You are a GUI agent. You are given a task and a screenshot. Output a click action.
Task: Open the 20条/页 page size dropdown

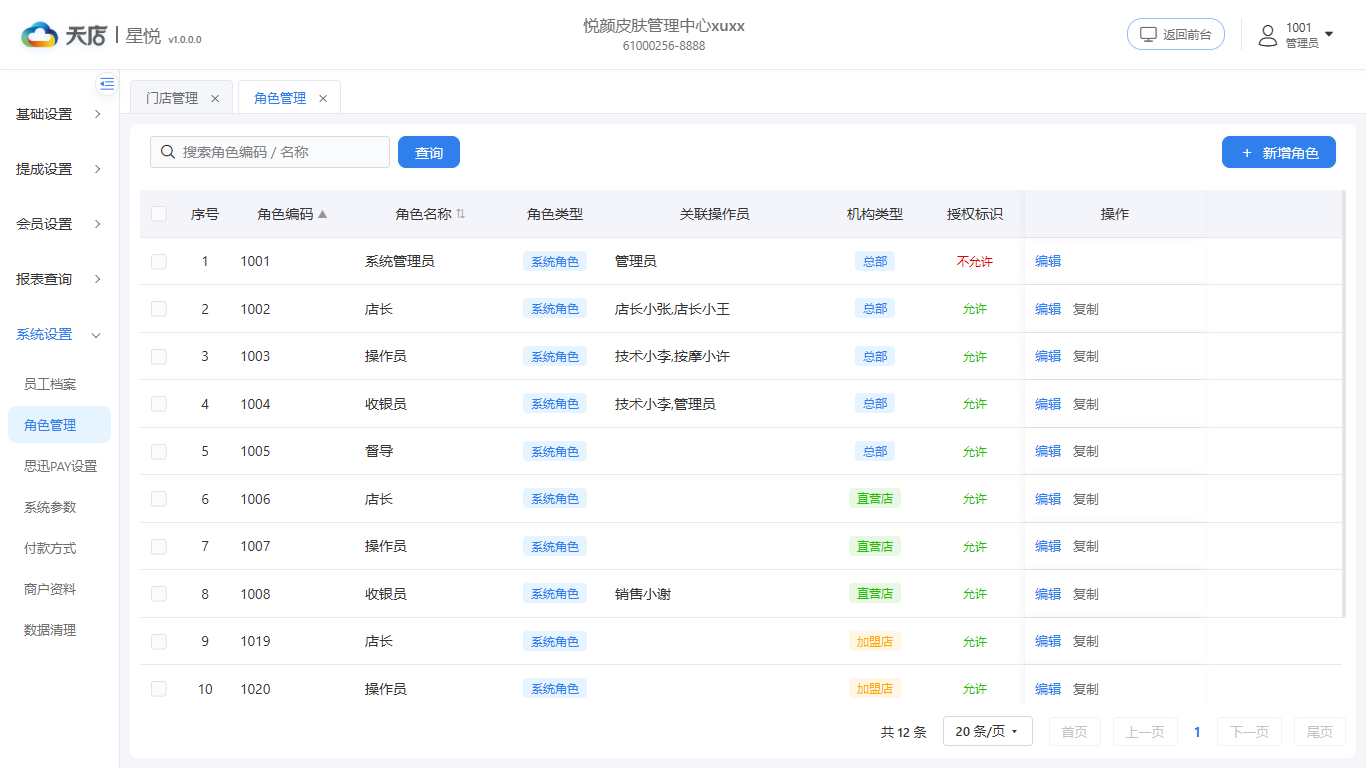986,731
